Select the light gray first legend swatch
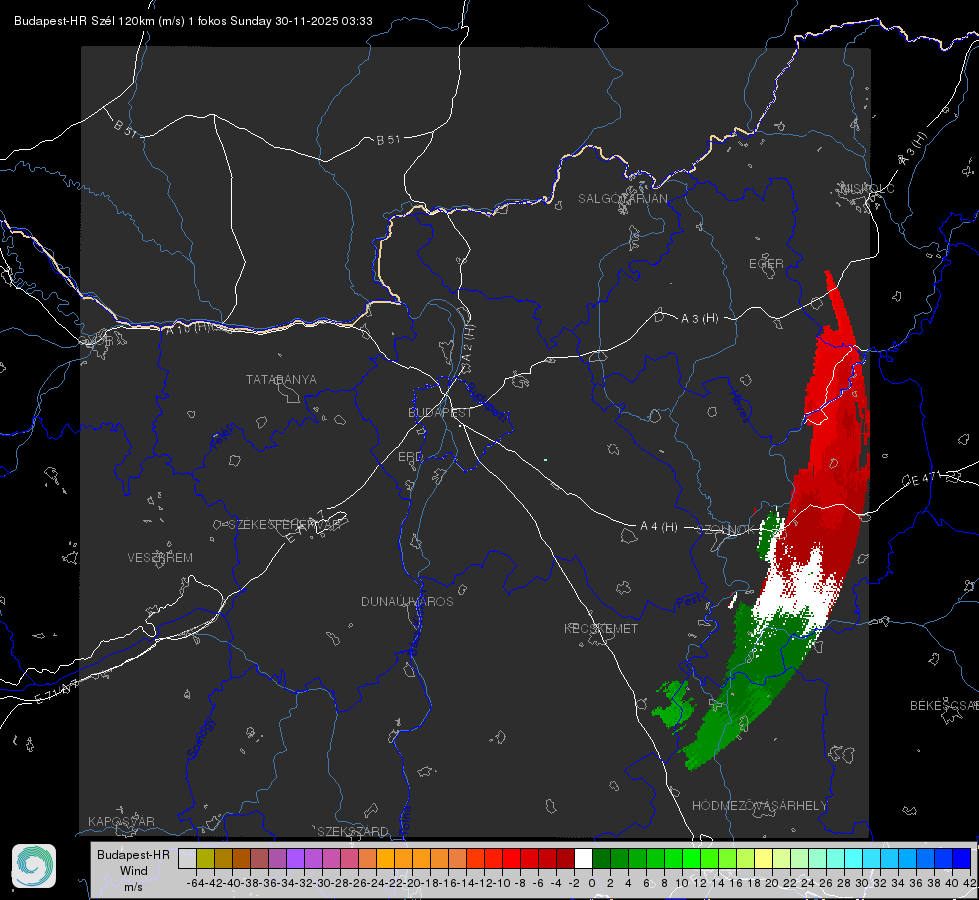Viewport: 979px width, 900px height. pyautogui.click(x=187, y=858)
